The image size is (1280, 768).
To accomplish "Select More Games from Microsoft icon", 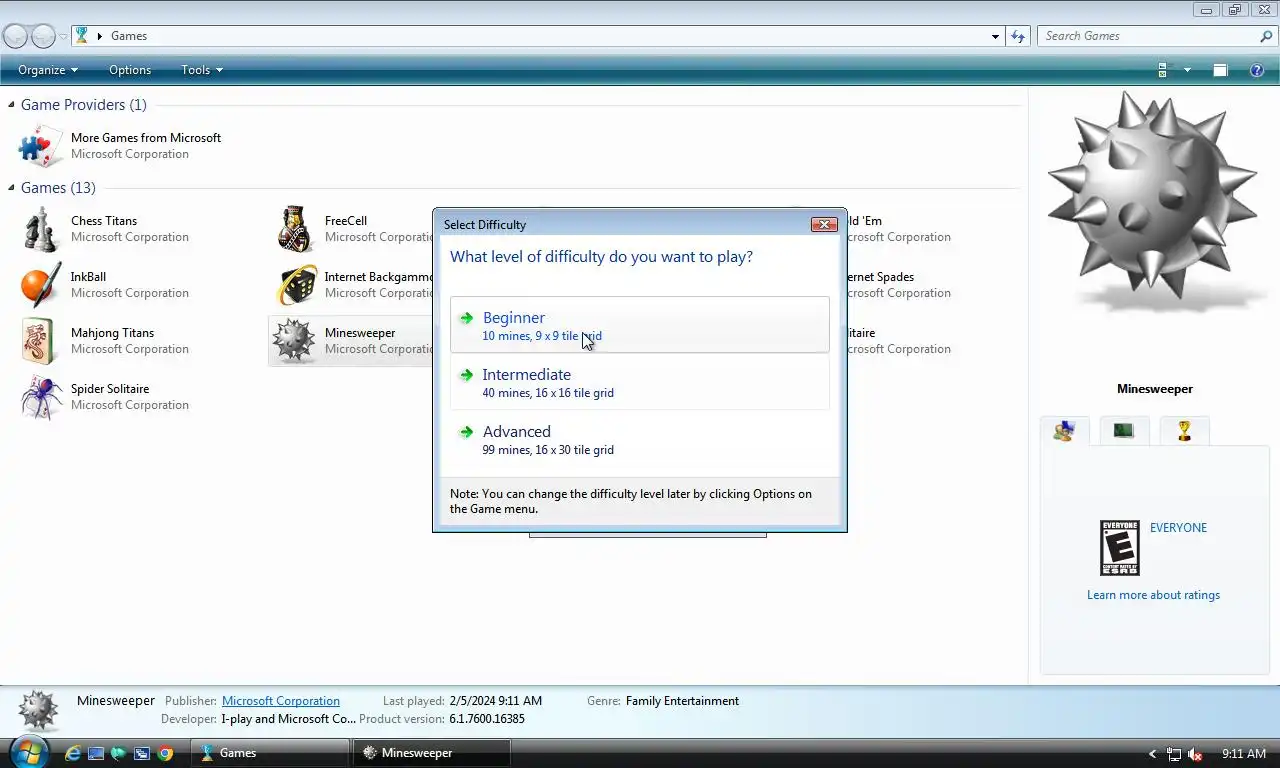I will point(41,146).
